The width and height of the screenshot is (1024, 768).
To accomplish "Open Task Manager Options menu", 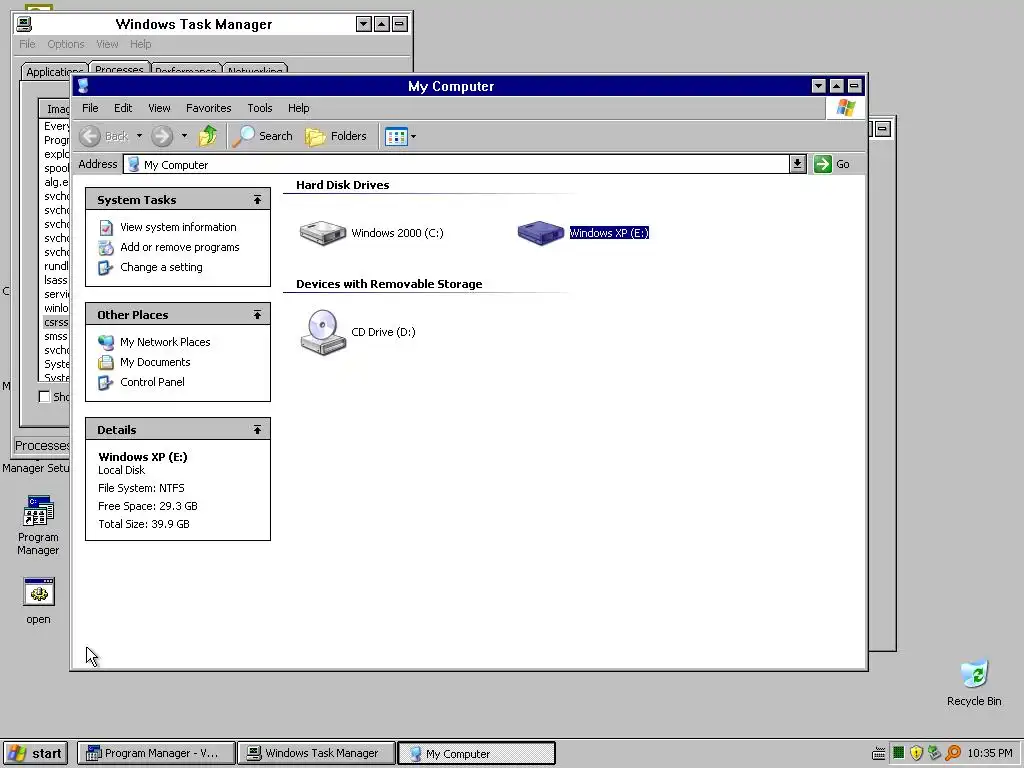I will pos(65,44).
